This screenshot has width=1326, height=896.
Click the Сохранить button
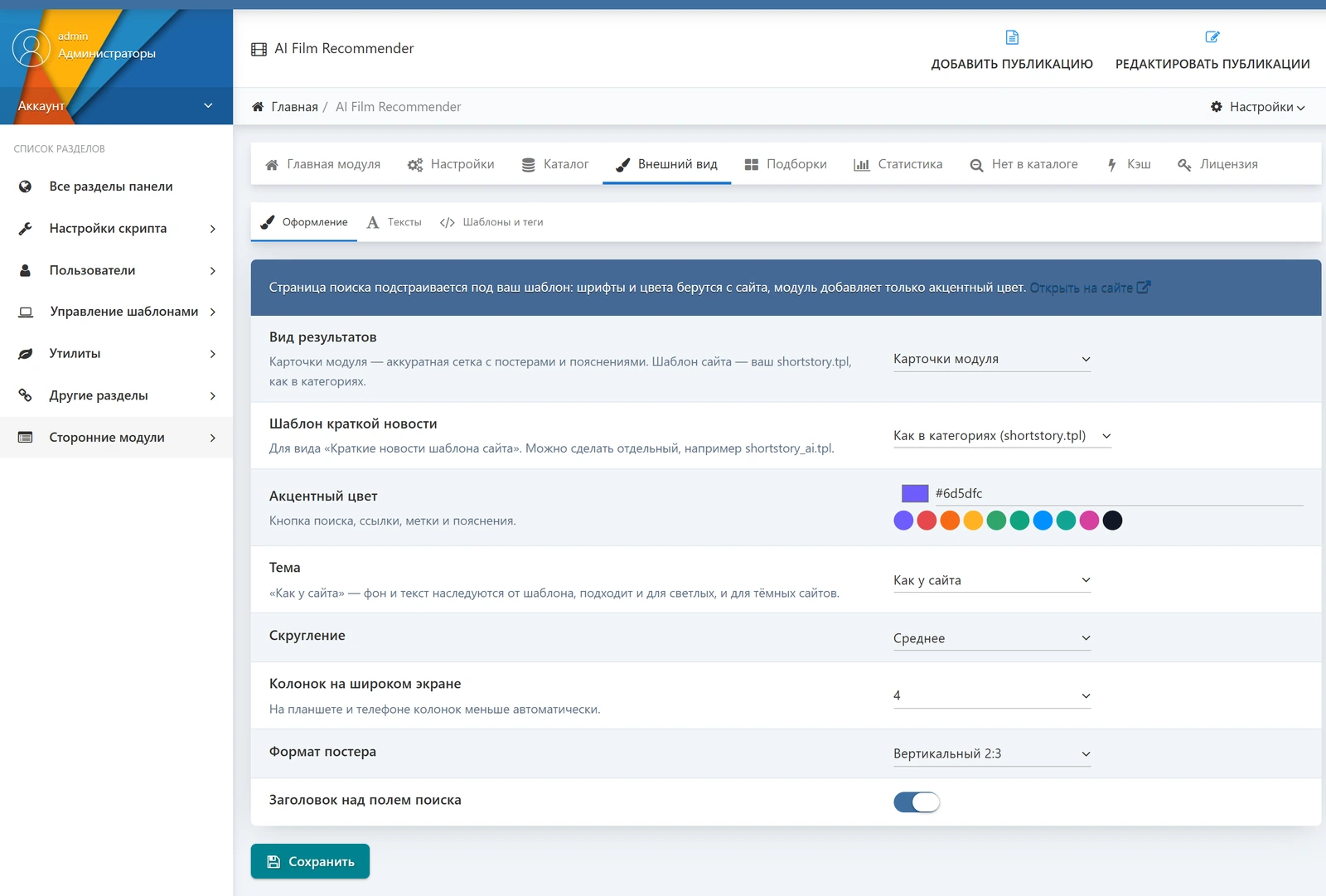coord(310,861)
